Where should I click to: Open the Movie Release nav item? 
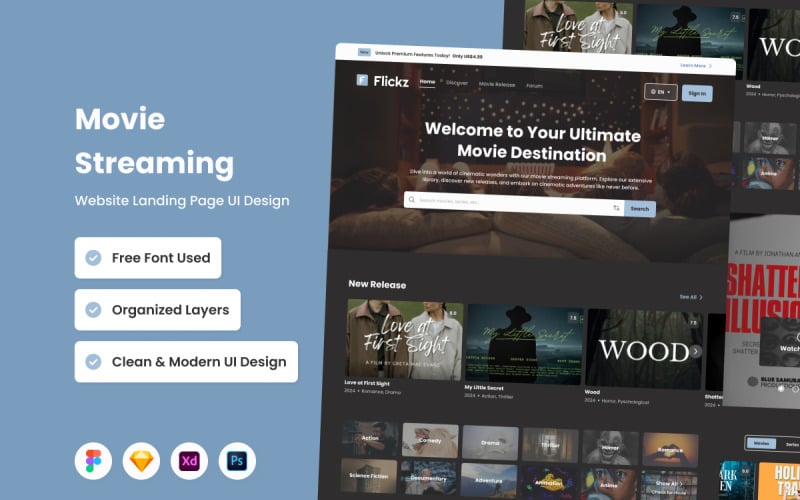[x=497, y=84]
